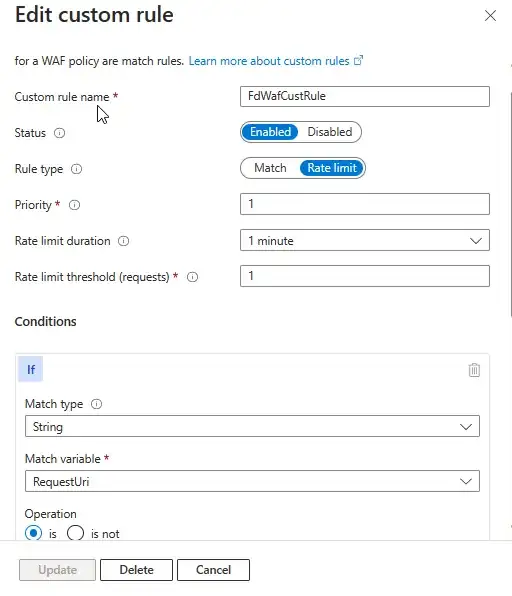The height and width of the screenshot is (596, 512).
Task: Click the Priority info icon
Action: pyautogui.click(x=75, y=205)
